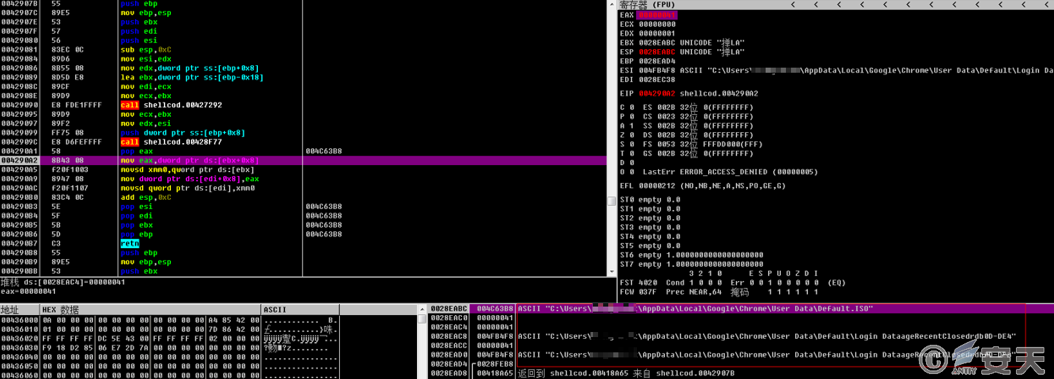The image size is (1054, 379).
Task: Select ST7 FPU register row
Action: (x=692, y=264)
